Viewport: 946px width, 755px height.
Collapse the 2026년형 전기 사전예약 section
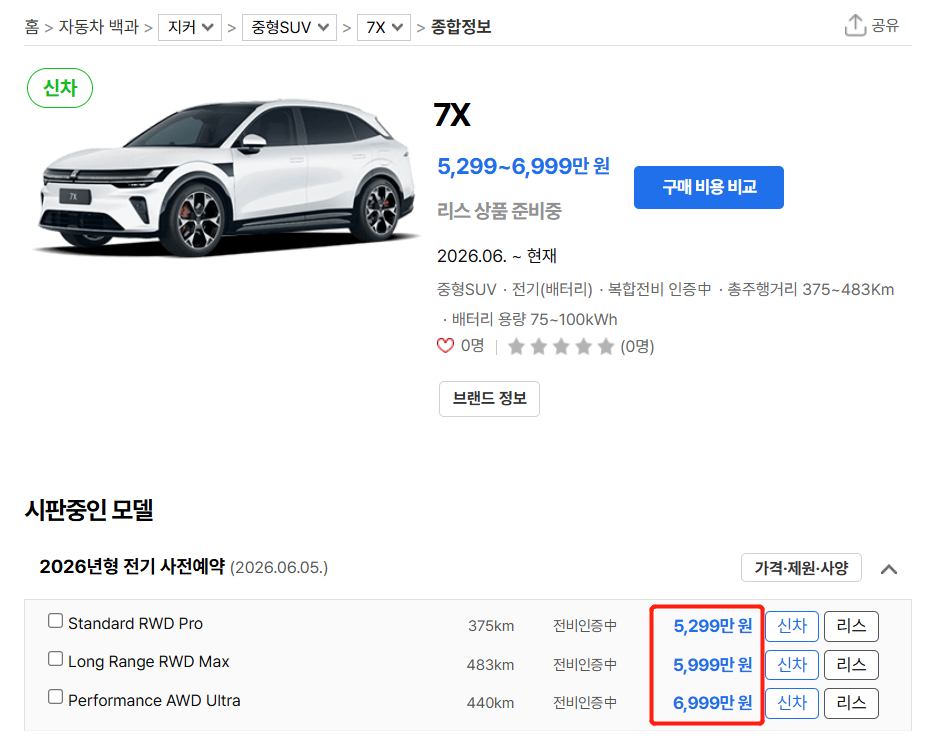pos(889,569)
